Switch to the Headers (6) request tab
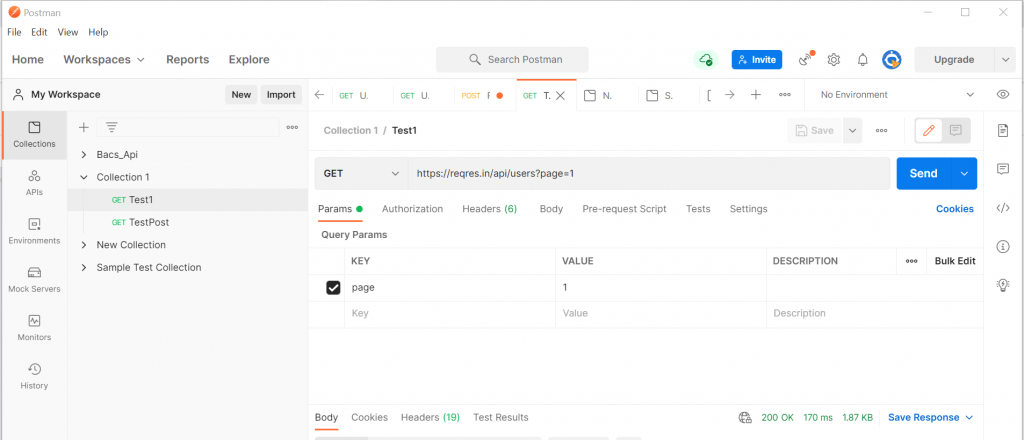 point(490,209)
